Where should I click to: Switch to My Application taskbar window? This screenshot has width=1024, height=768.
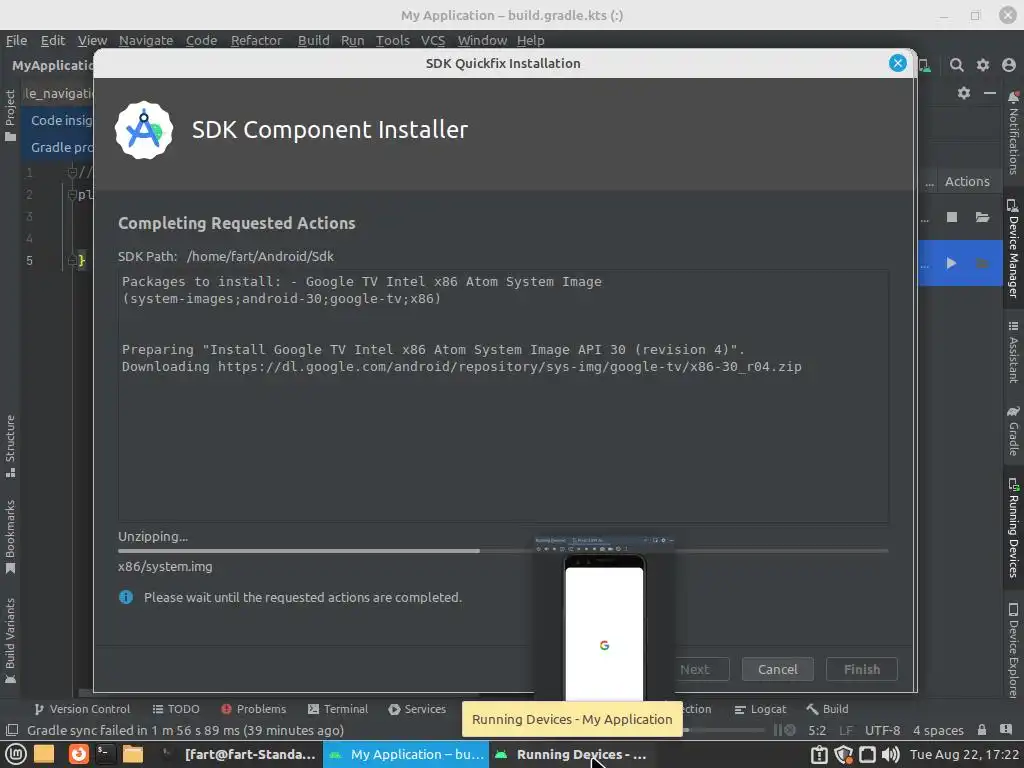406,754
